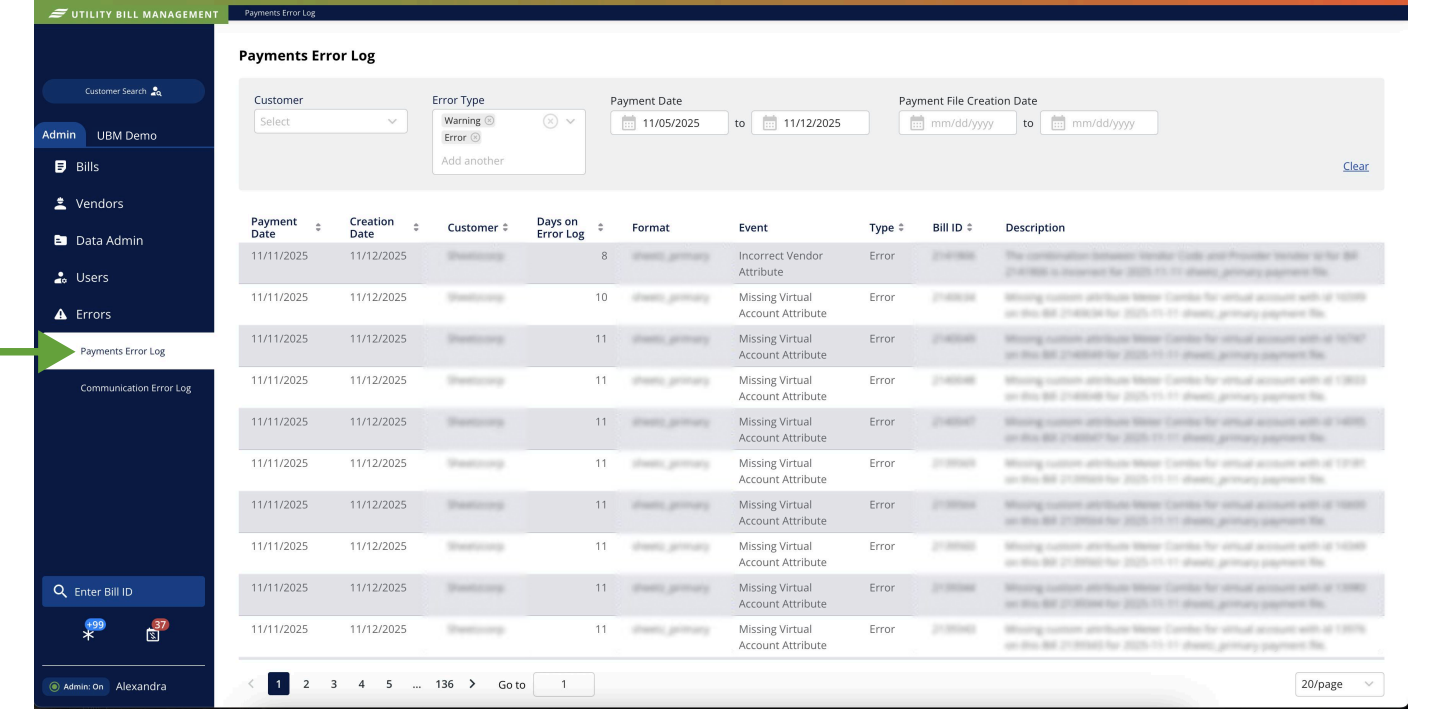Click the Days on Error Log value 8

point(604,256)
